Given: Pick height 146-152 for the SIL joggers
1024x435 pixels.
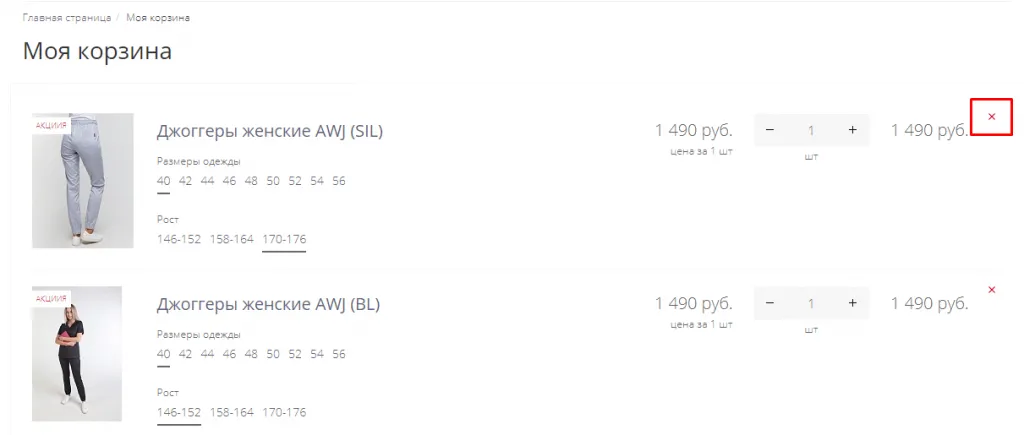Looking at the screenshot, I should 179,239.
